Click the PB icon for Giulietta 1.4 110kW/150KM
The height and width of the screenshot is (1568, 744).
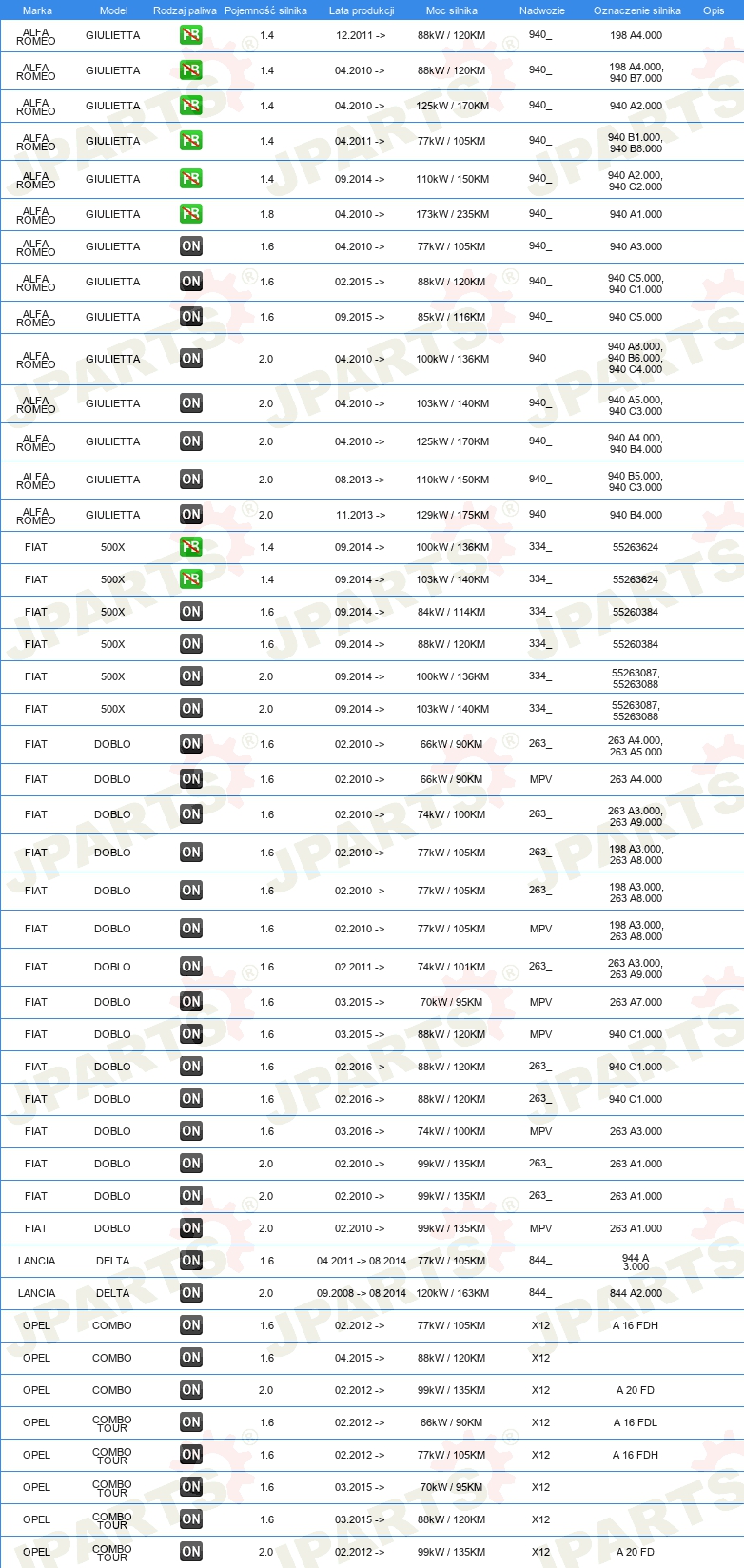coord(191,179)
